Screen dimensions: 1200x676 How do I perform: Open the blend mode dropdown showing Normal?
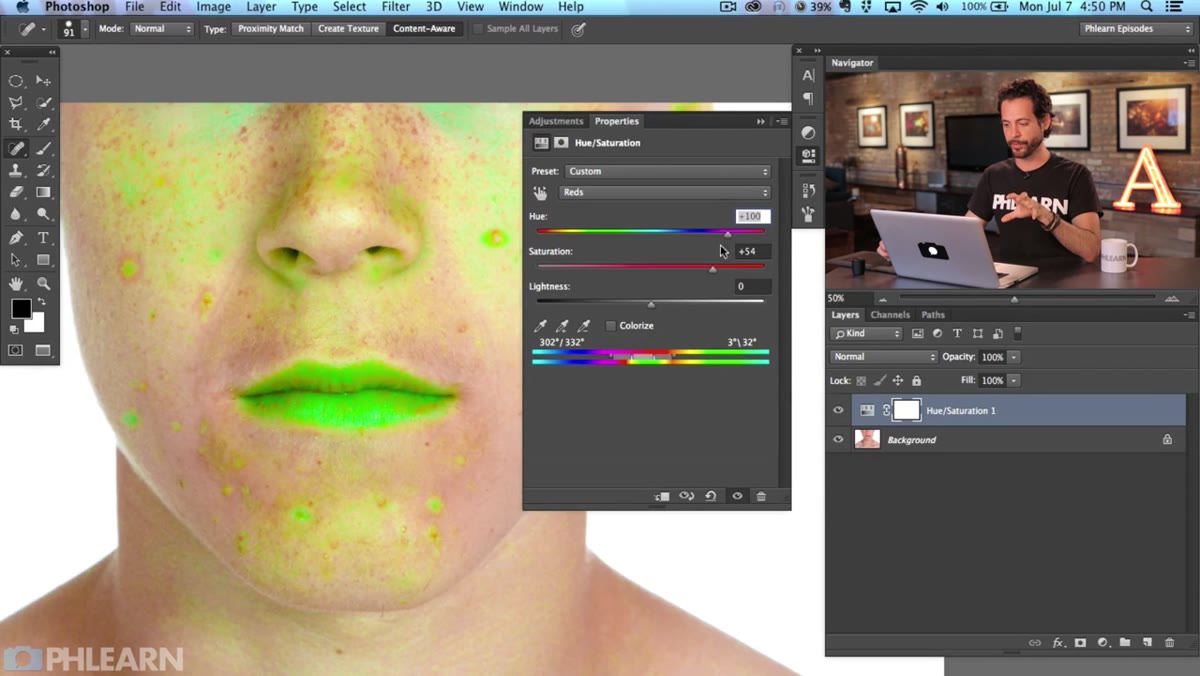tap(884, 357)
